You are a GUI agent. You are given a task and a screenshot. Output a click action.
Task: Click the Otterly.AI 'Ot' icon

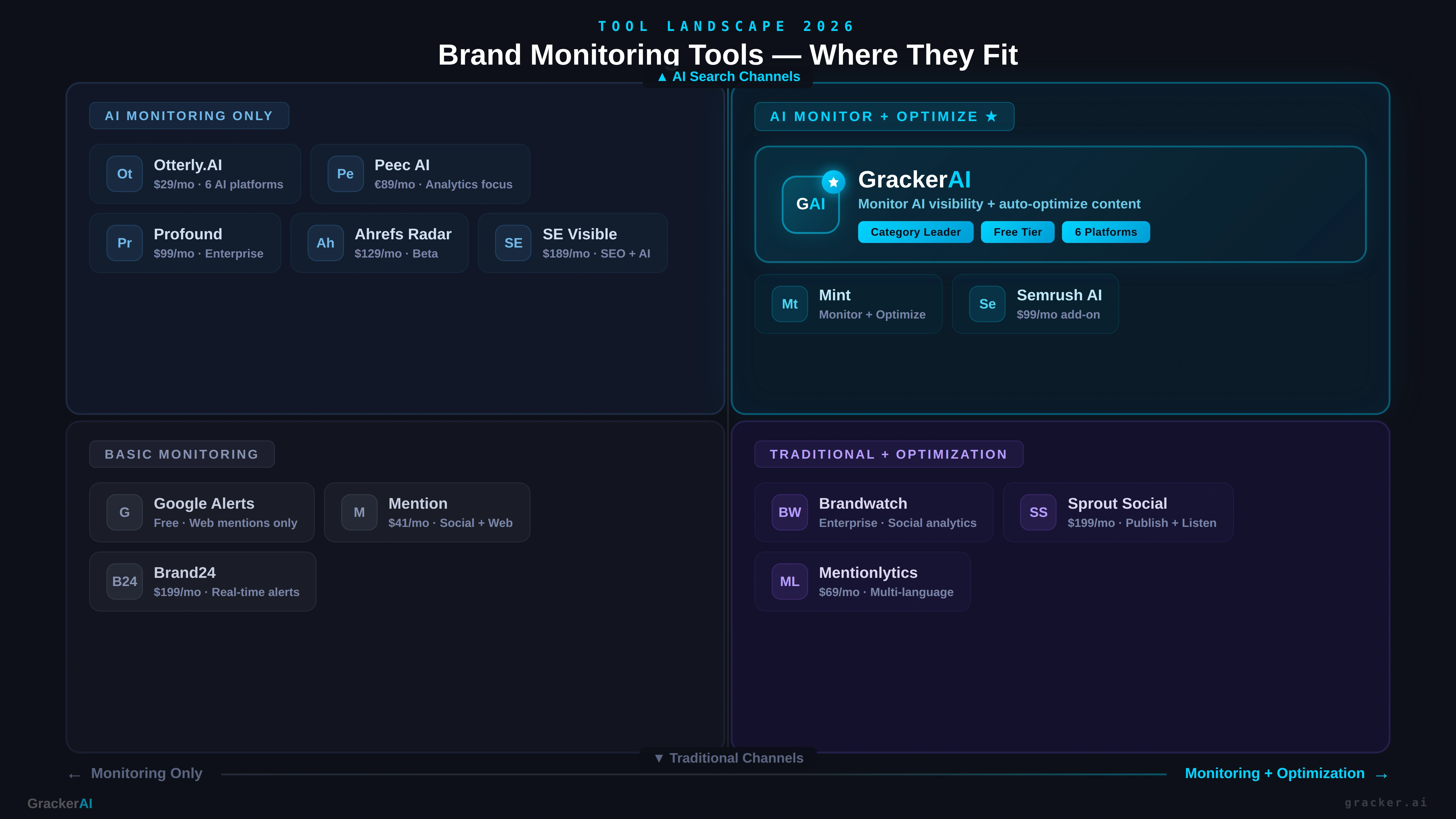pyautogui.click(x=124, y=174)
